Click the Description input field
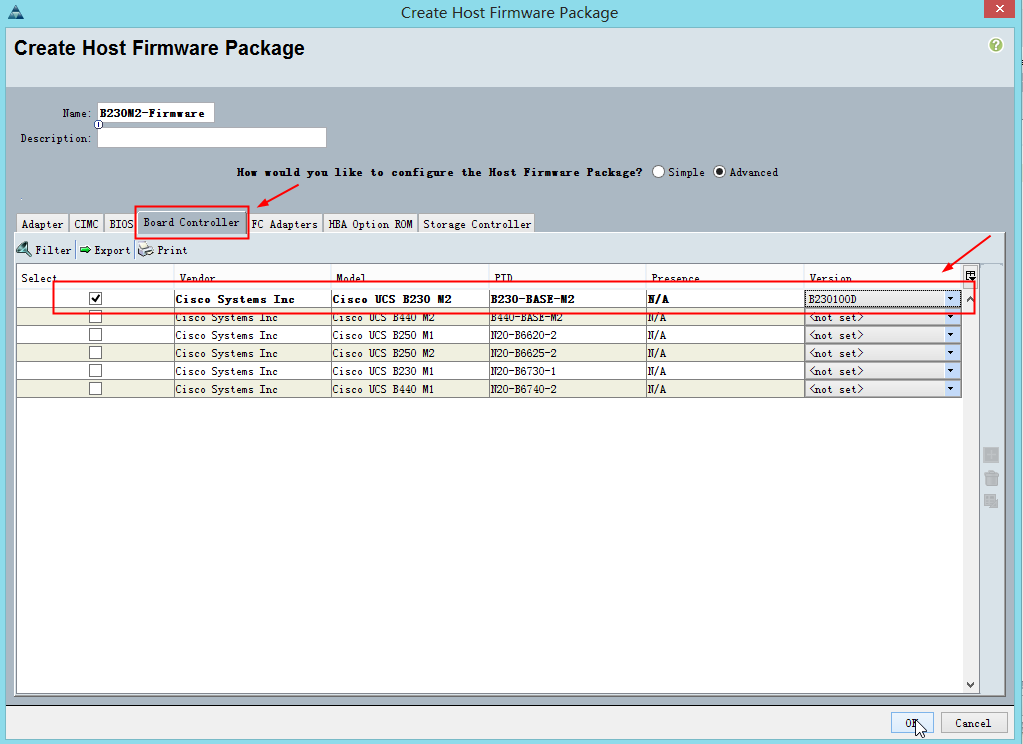This screenshot has height=744, width=1023. (211, 138)
